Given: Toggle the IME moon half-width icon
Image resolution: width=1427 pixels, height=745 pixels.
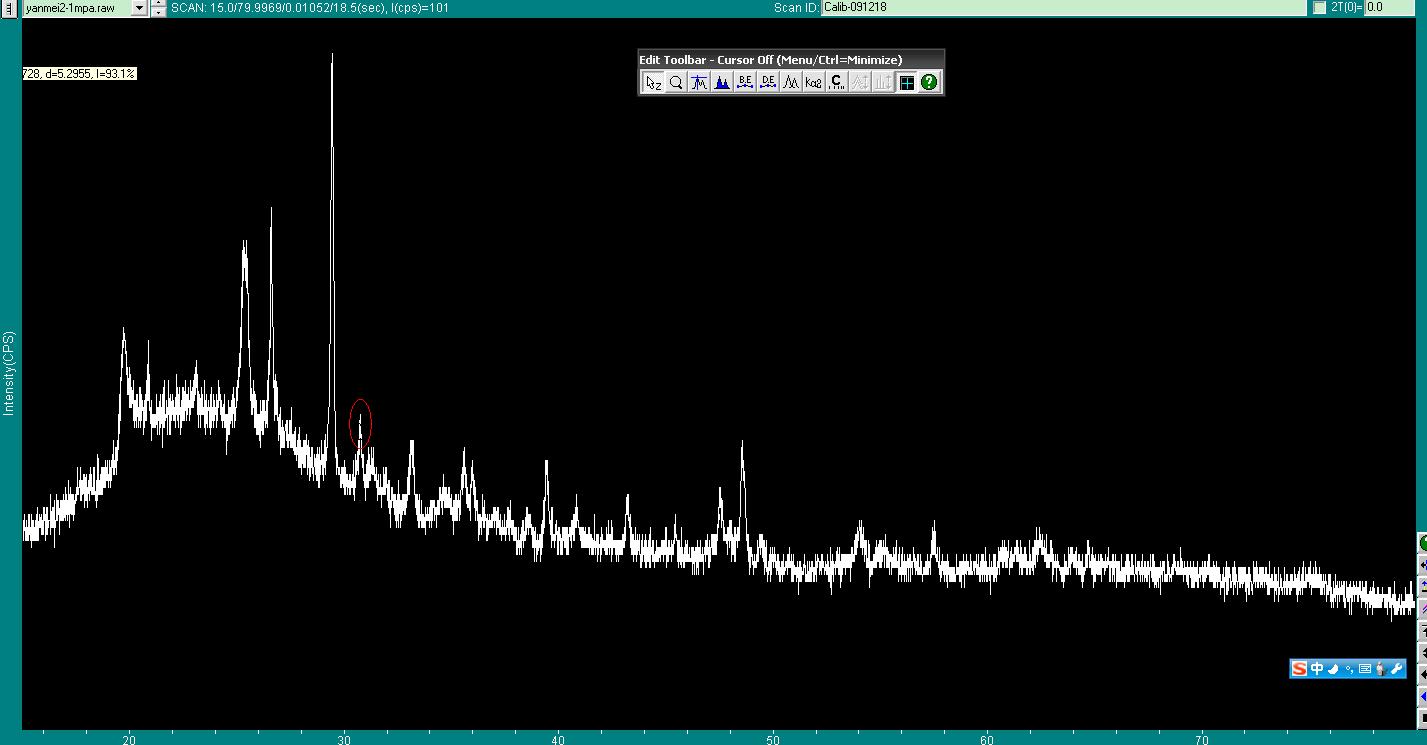Looking at the screenshot, I should coord(1333,669).
